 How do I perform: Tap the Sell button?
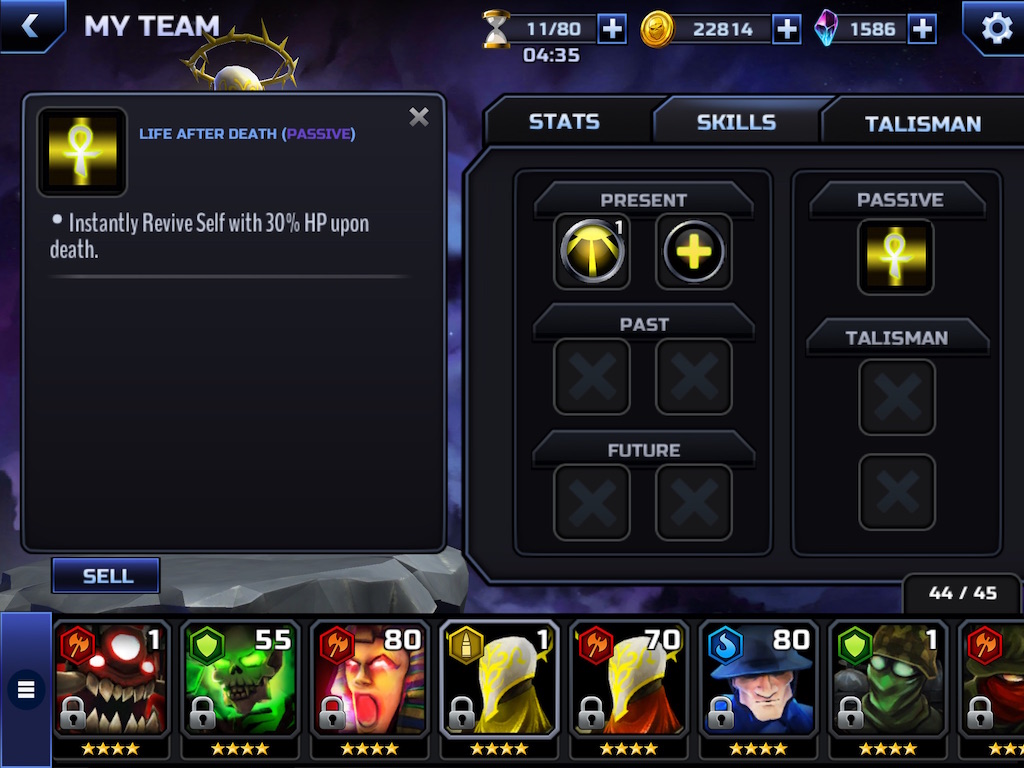coord(106,576)
